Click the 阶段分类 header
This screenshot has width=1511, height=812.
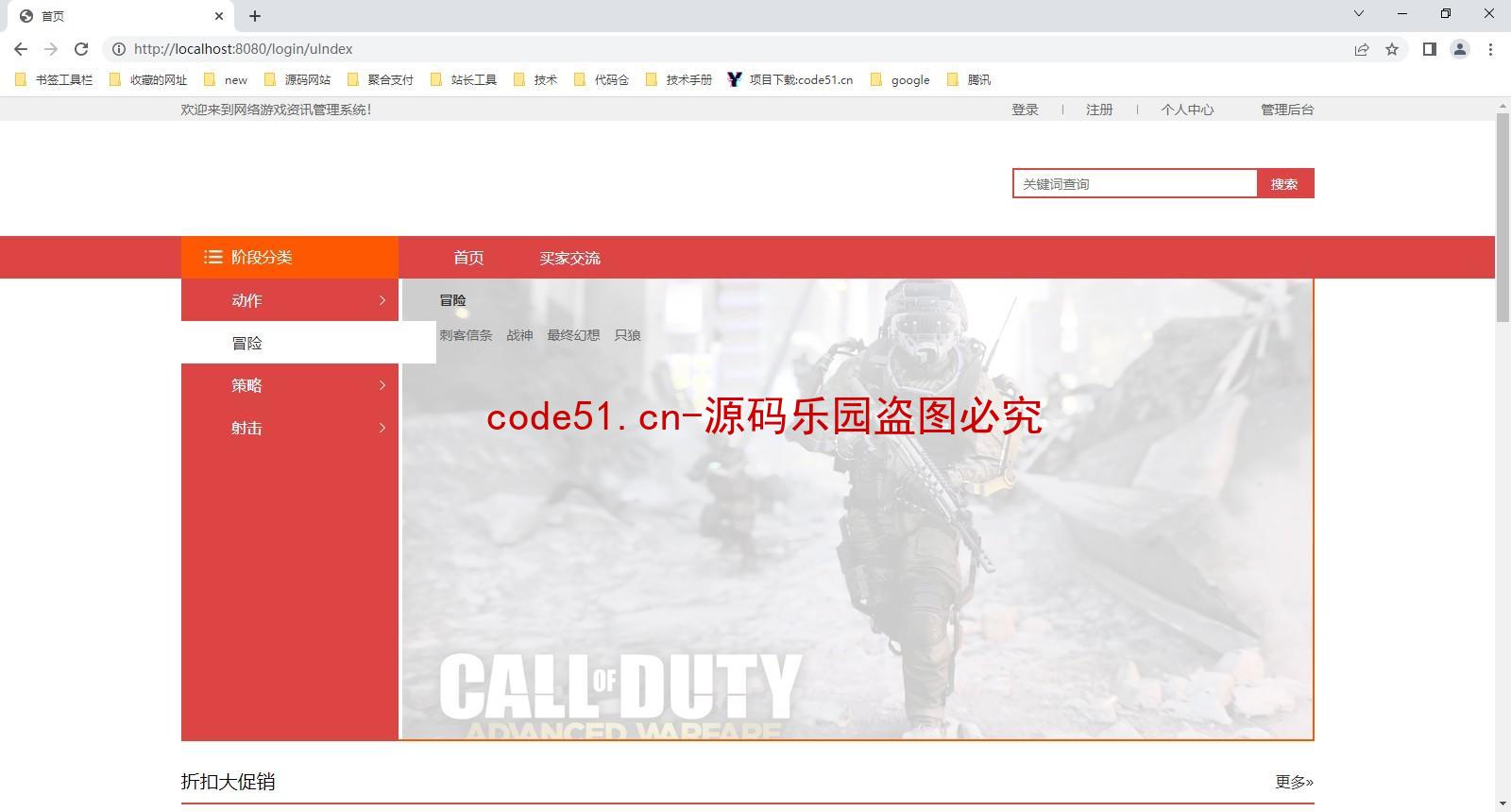290,257
